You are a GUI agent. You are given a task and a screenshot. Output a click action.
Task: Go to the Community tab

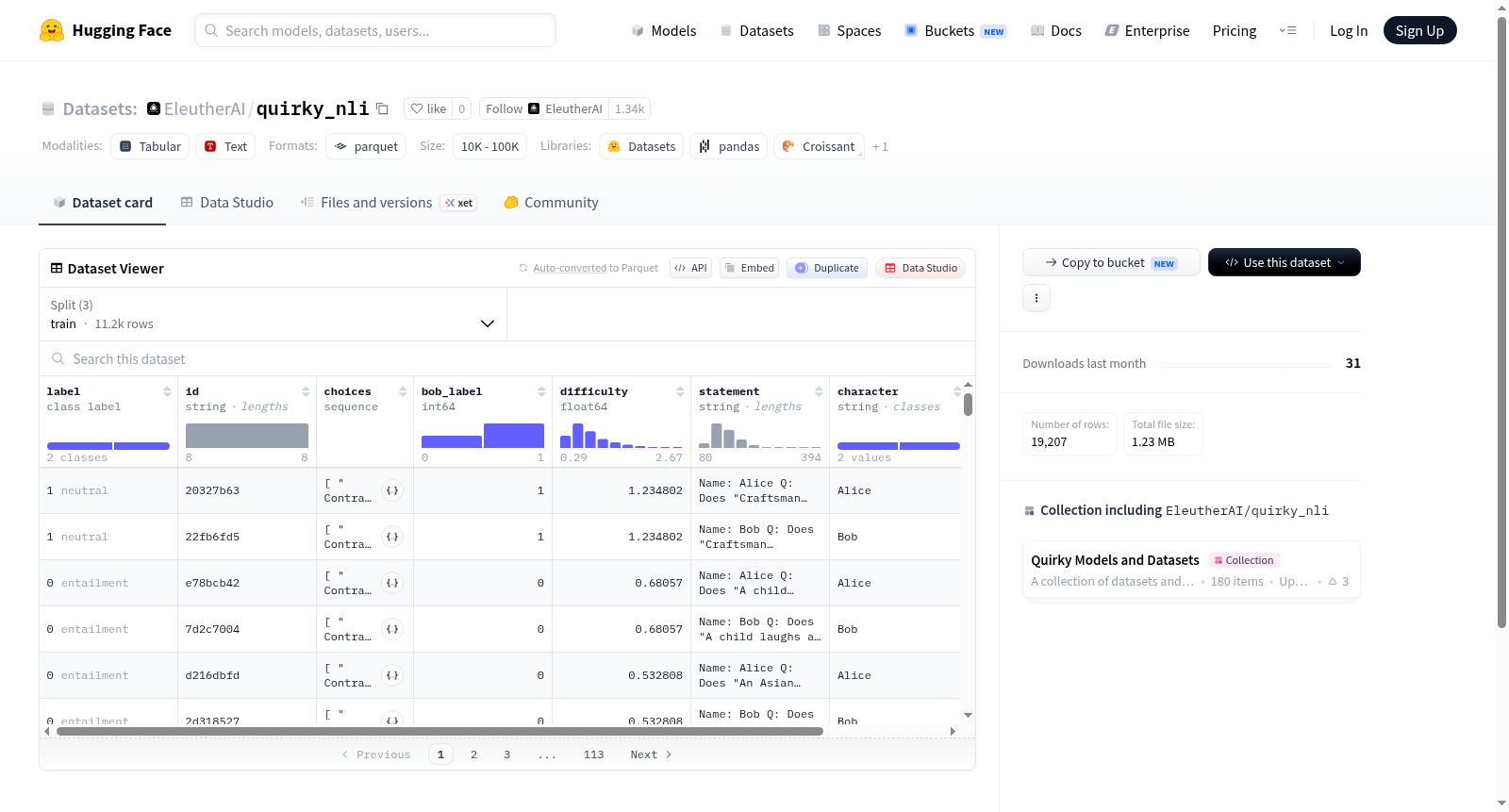coord(552,203)
